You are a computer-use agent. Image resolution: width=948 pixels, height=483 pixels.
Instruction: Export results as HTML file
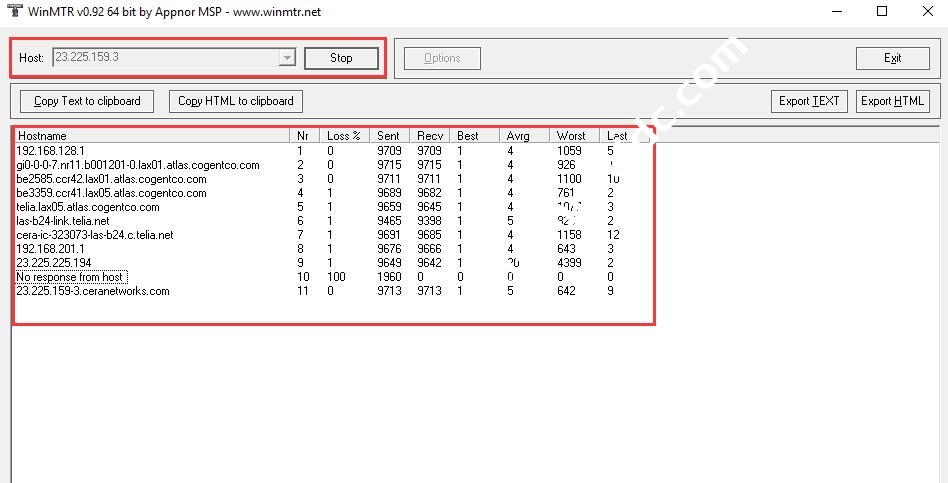pos(892,101)
